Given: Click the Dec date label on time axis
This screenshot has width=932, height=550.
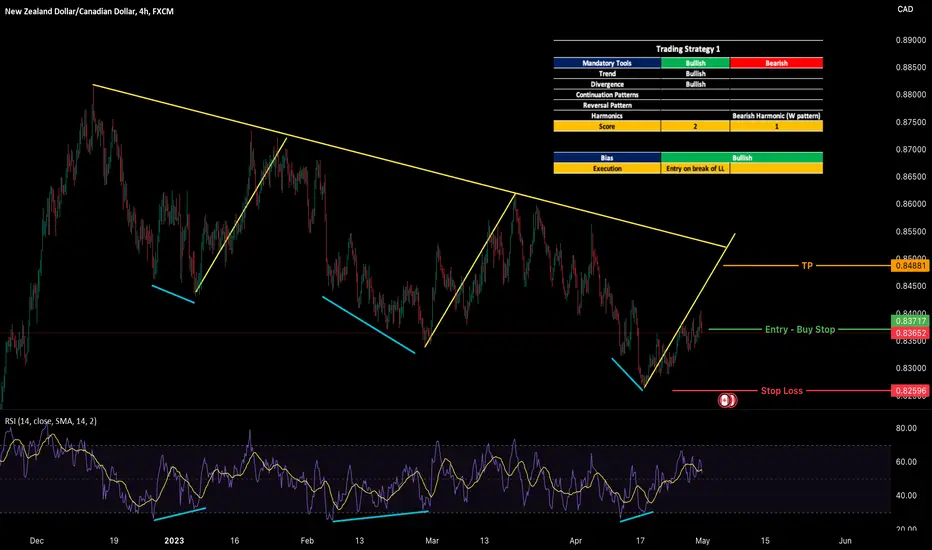Looking at the screenshot, I should pos(36,540).
